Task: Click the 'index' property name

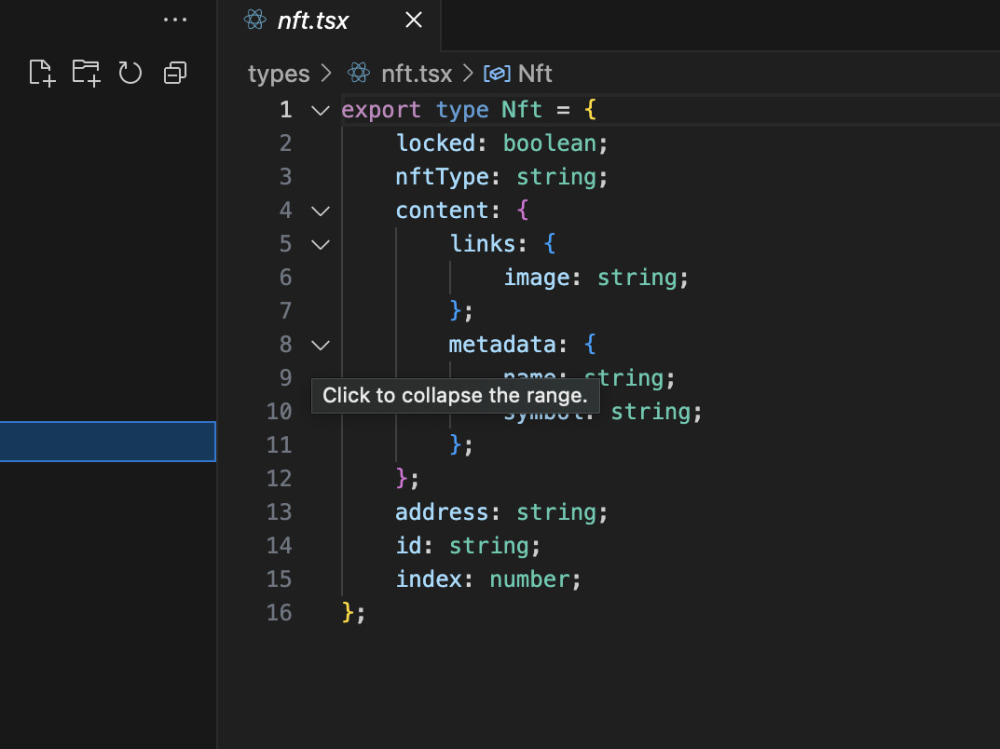Action: 429,579
